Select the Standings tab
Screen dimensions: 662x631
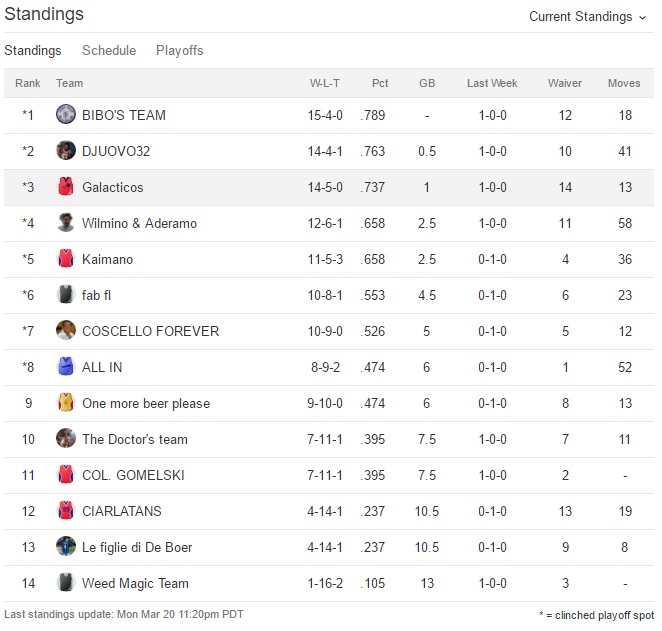coord(33,50)
